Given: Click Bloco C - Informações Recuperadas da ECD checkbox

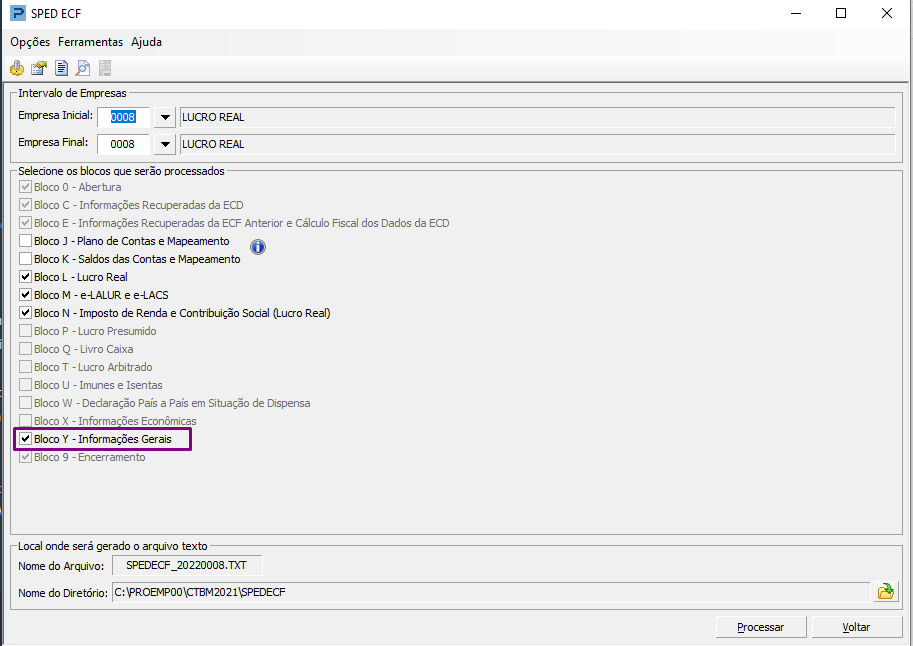Looking at the screenshot, I should pyautogui.click(x=26, y=205).
